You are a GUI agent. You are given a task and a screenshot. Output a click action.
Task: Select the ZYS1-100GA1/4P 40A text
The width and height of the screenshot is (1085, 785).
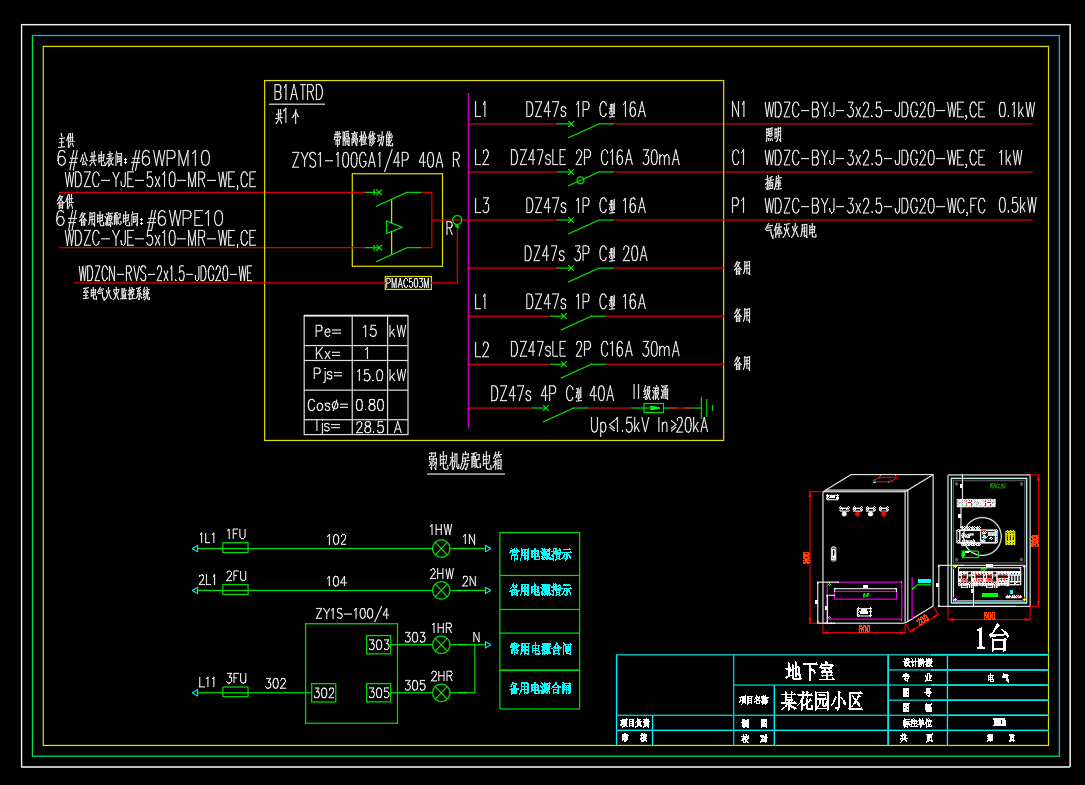coord(367,161)
